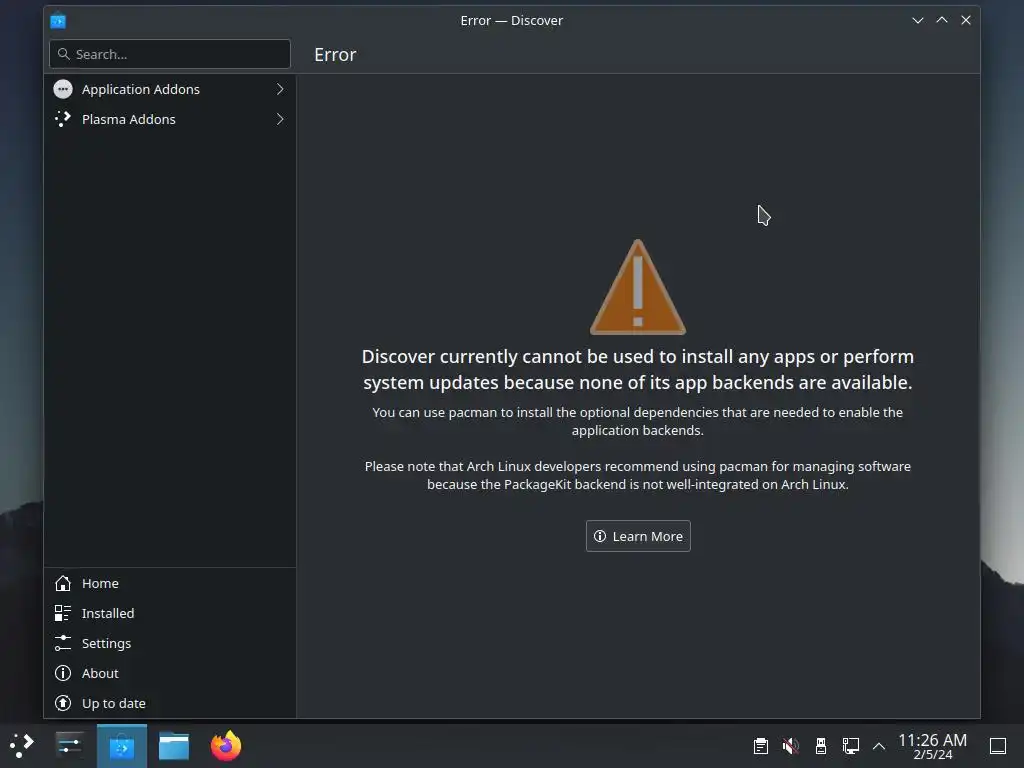Open the About page
This screenshot has width=1024, height=768.
pos(170,673)
